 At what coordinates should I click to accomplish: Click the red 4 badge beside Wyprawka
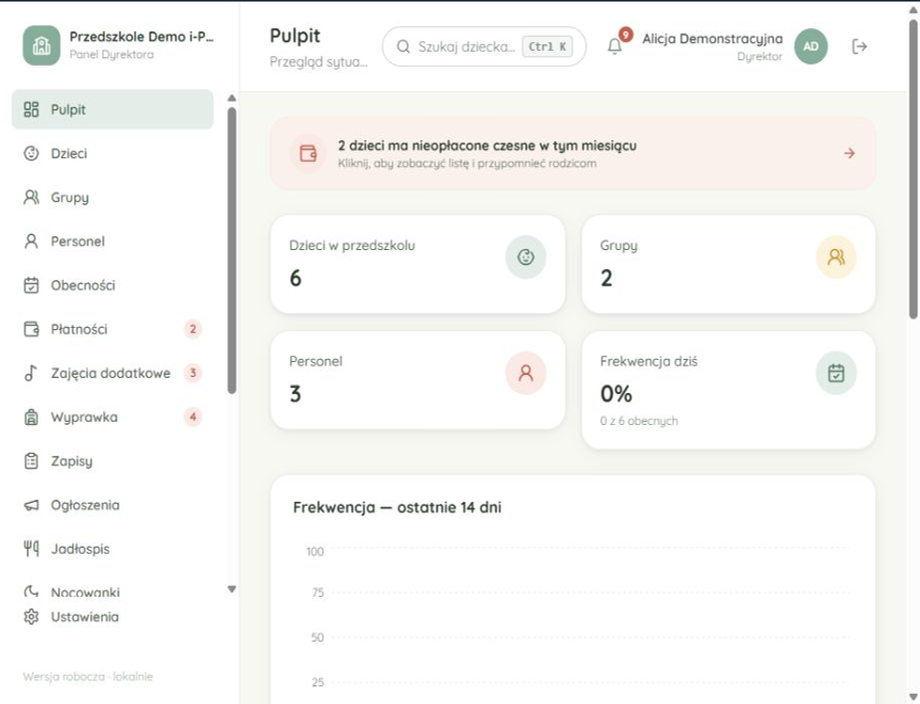(x=192, y=417)
